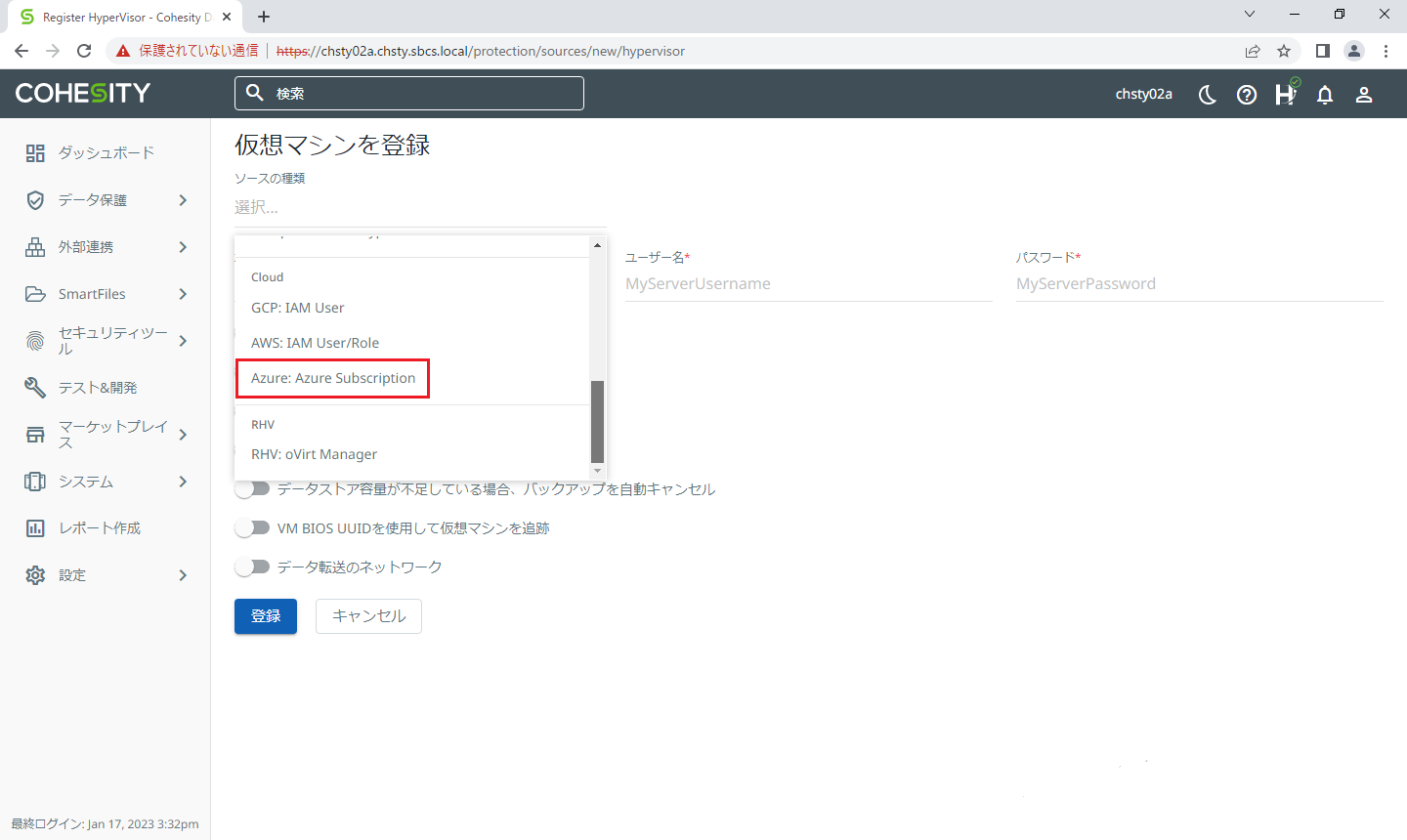Screen dimensions: 1407x840
Task: Click the レポート作成 chart icon
Action: point(35,528)
